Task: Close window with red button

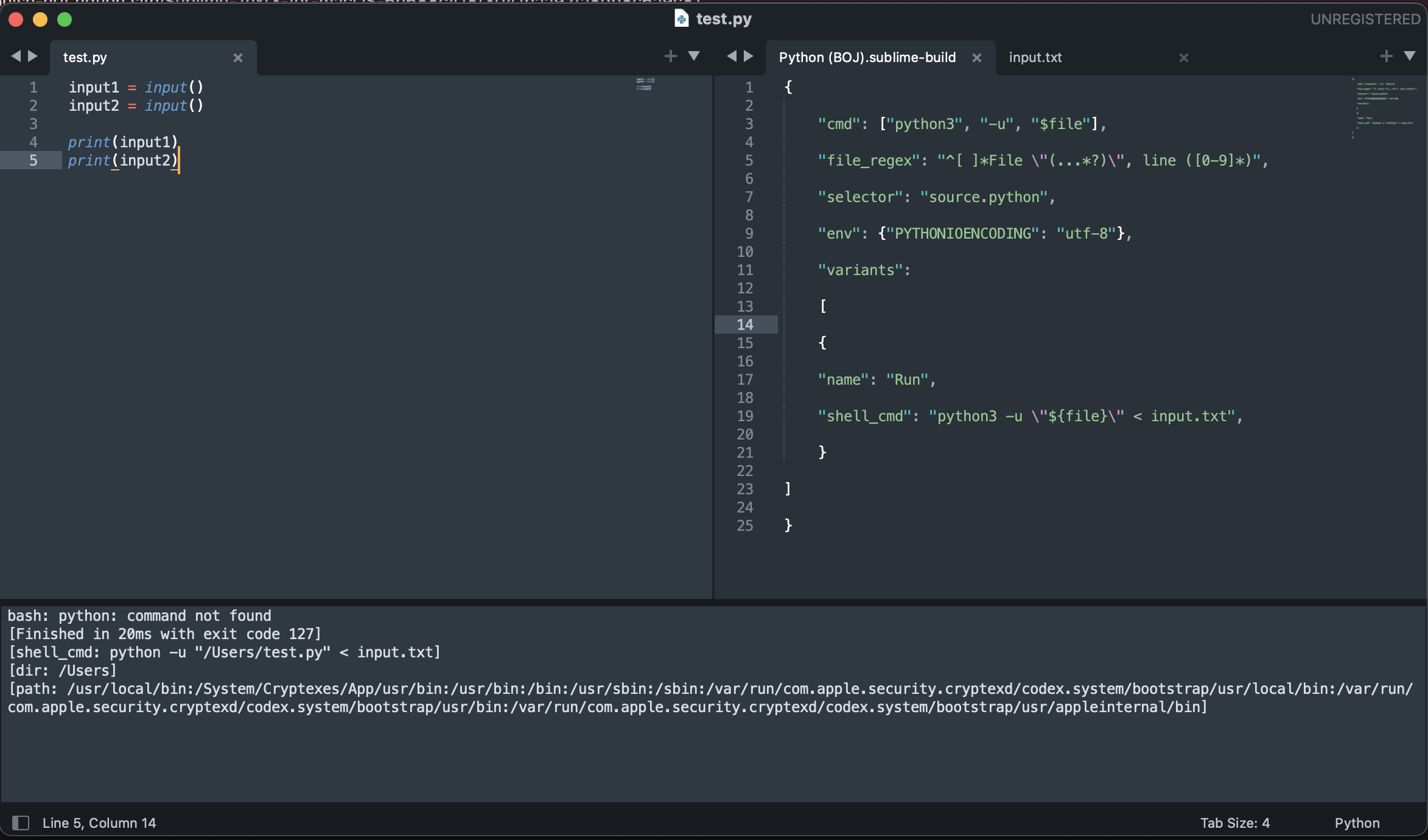Action: (16, 19)
